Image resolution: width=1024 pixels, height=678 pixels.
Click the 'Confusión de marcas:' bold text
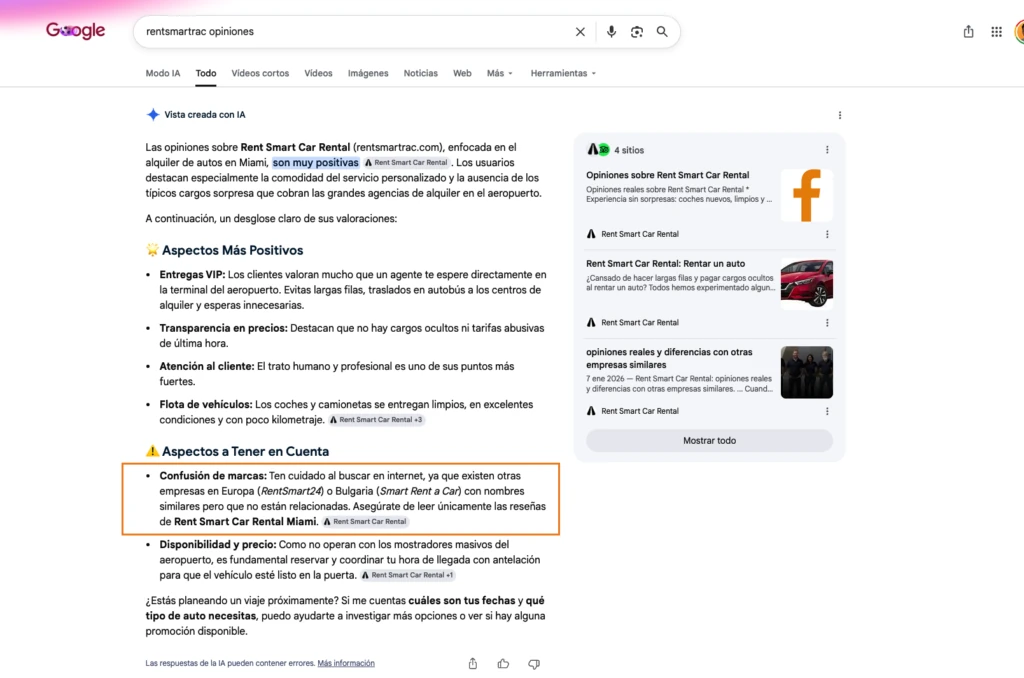213,476
